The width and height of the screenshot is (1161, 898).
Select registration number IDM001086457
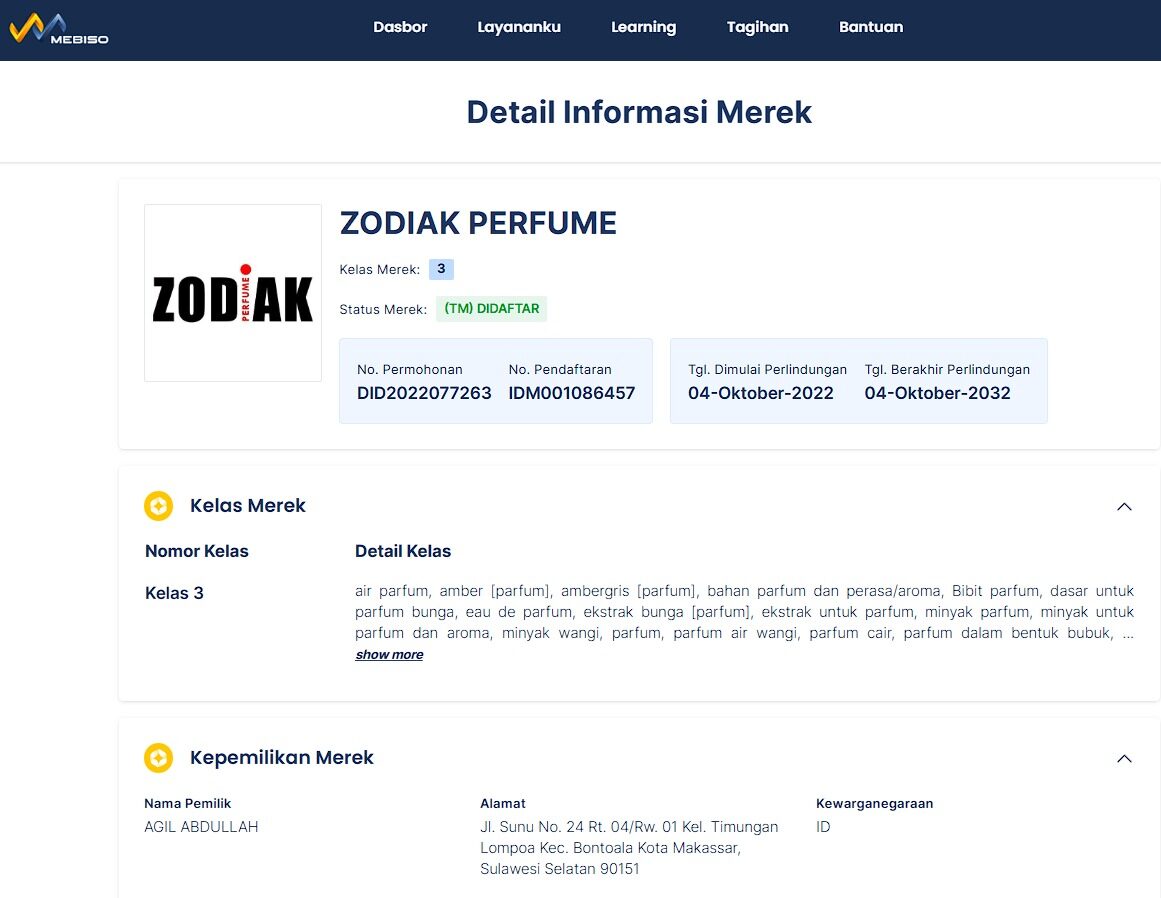tap(572, 393)
